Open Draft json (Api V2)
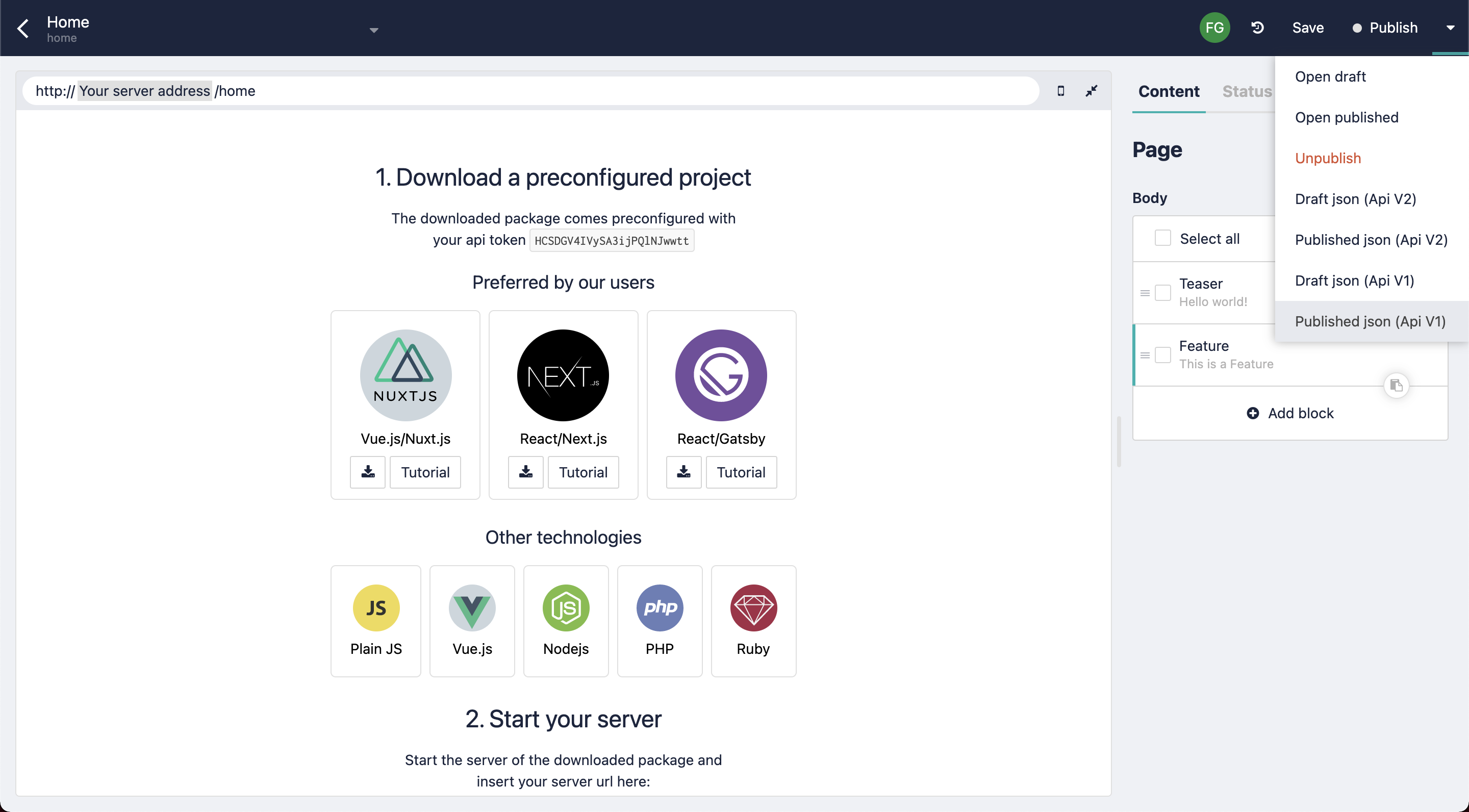The image size is (1469, 812). coord(1372,199)
